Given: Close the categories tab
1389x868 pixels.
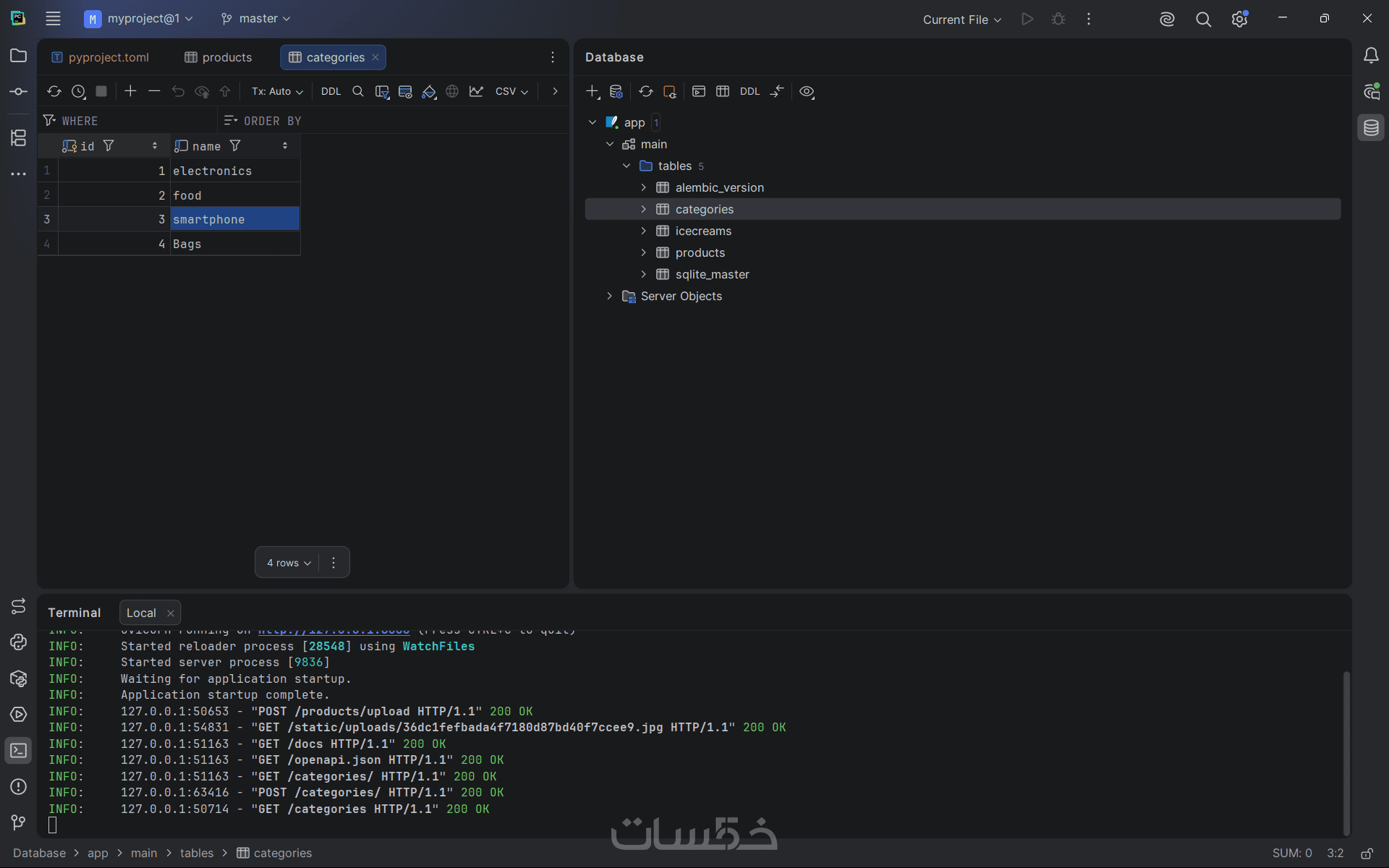Looking at the screenshot, I should (x=375, y=57).
